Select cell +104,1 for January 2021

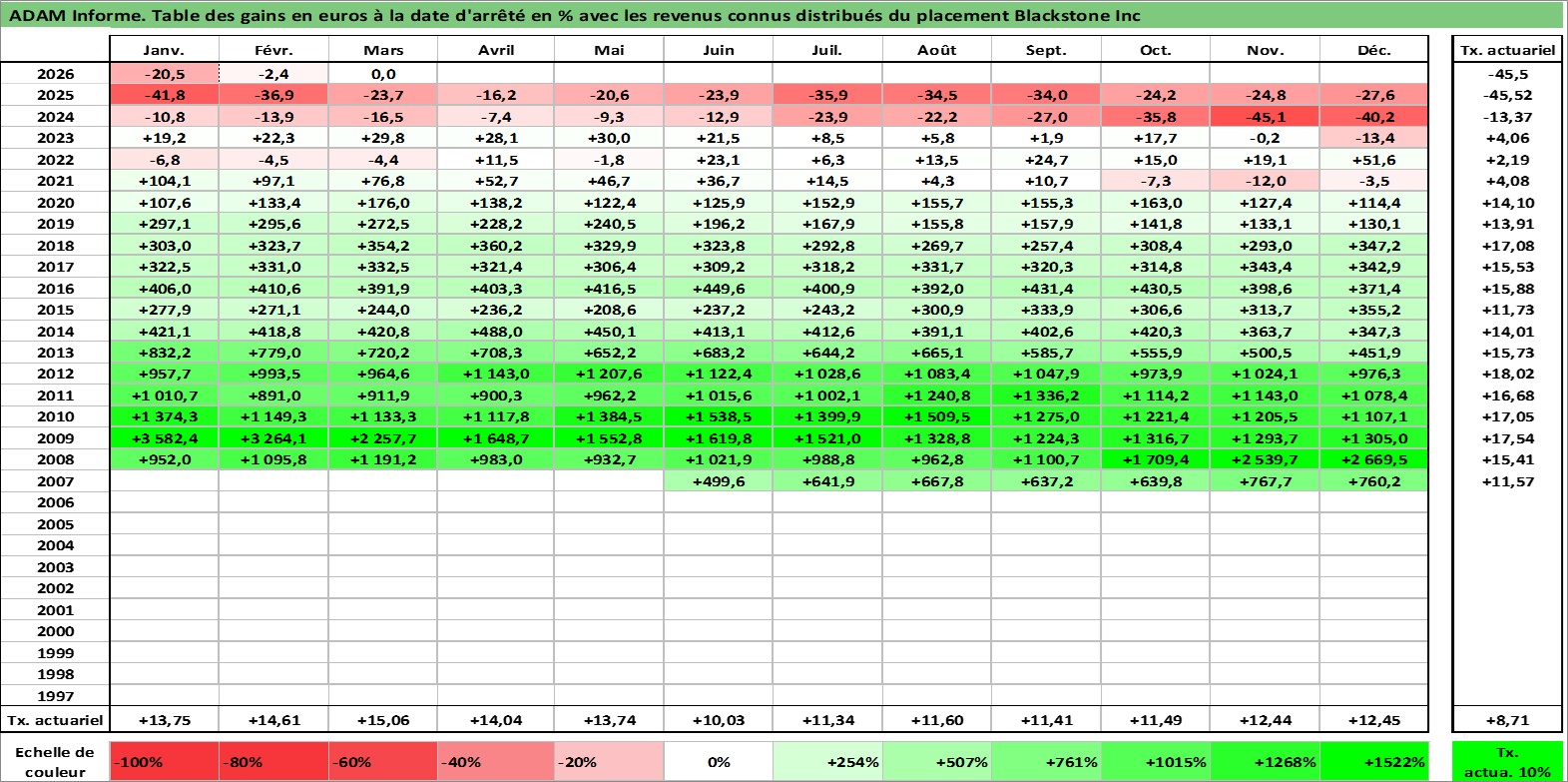coord(164,181)
